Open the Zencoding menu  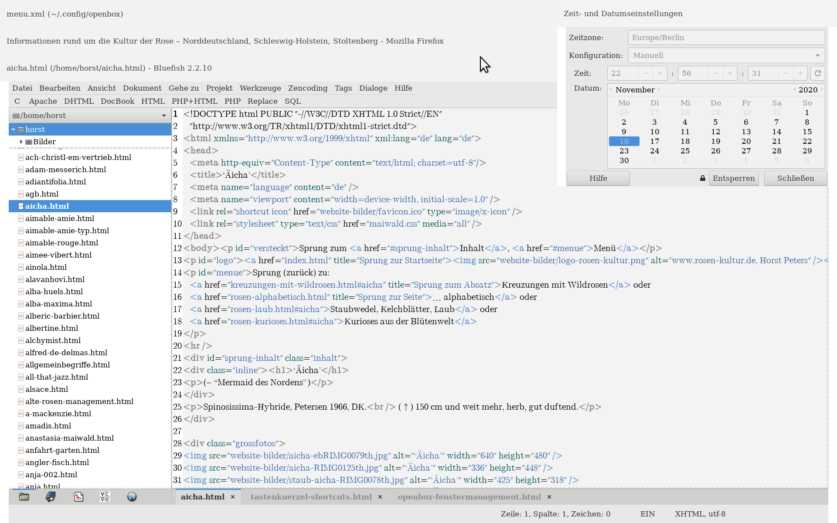point(306,88)
